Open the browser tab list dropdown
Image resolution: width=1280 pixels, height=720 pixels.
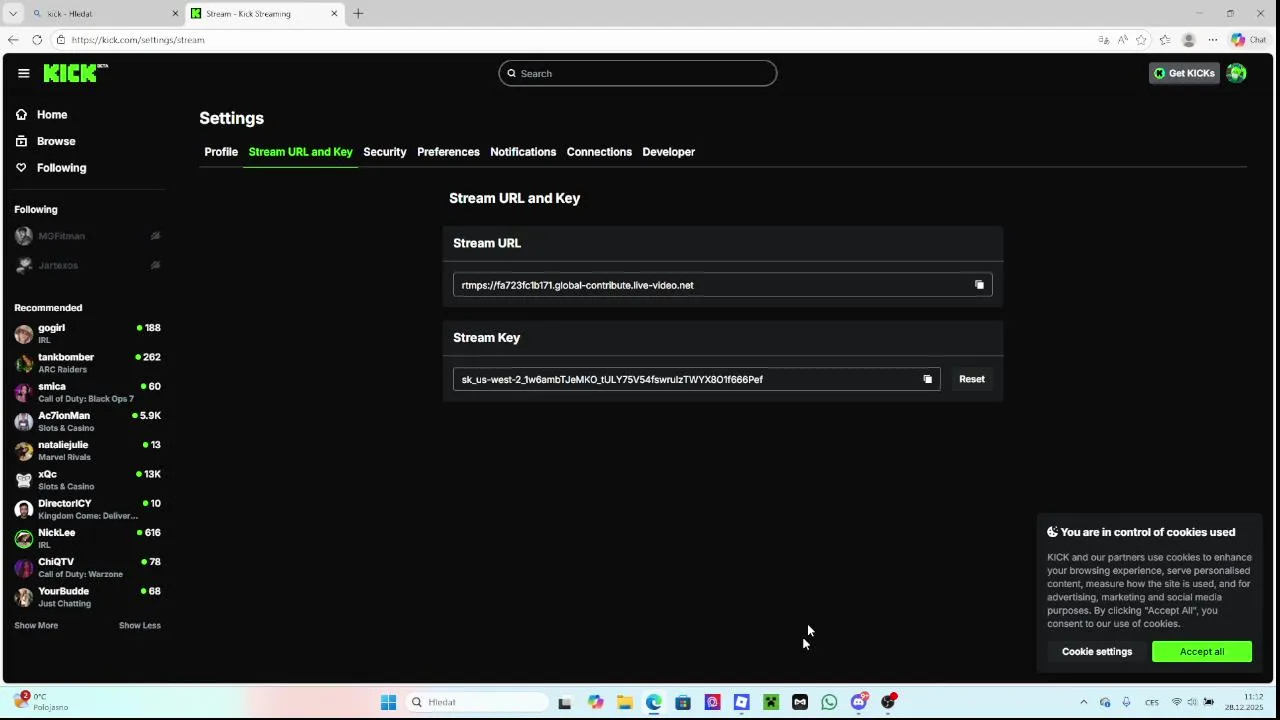point(12,14)
